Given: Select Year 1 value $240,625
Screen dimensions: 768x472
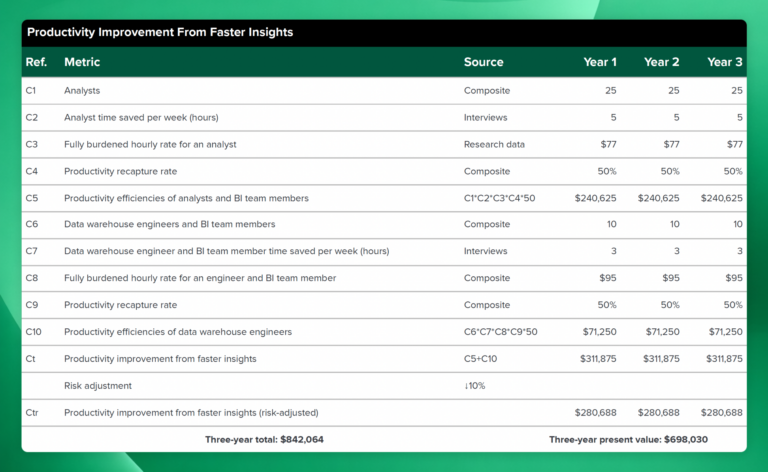Looking at the screenshot, I should pos(596,198).
